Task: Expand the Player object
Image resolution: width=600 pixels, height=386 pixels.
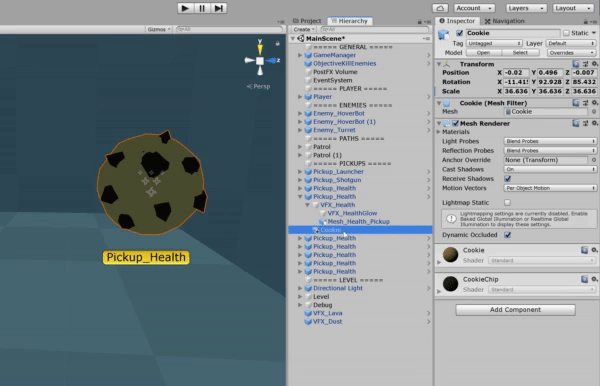Action: 300,97
